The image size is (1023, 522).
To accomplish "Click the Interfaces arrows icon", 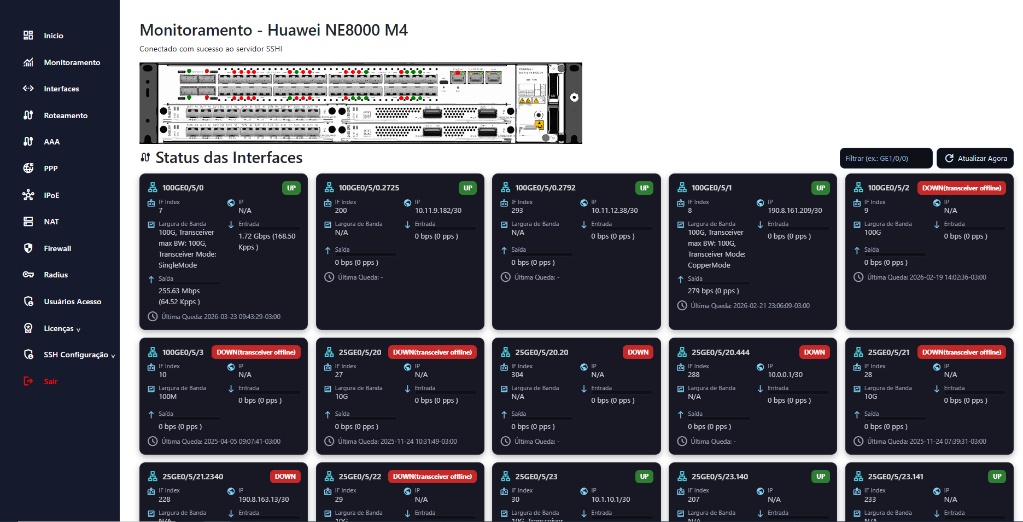I will click(28, 89).
